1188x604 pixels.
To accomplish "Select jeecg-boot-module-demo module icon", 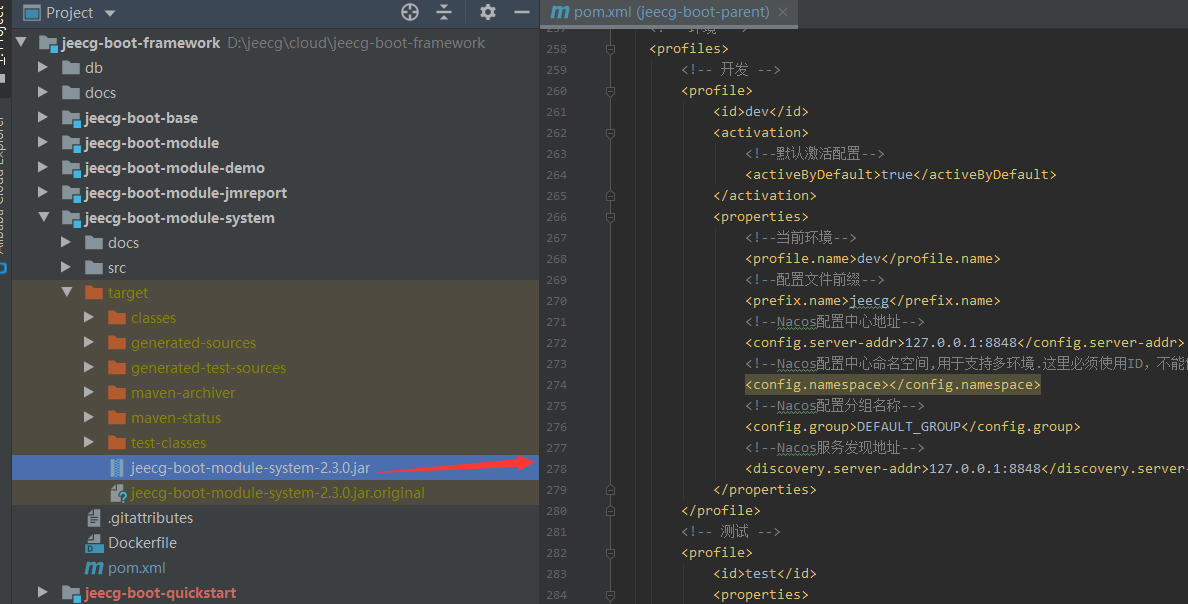I will point(71,168).
